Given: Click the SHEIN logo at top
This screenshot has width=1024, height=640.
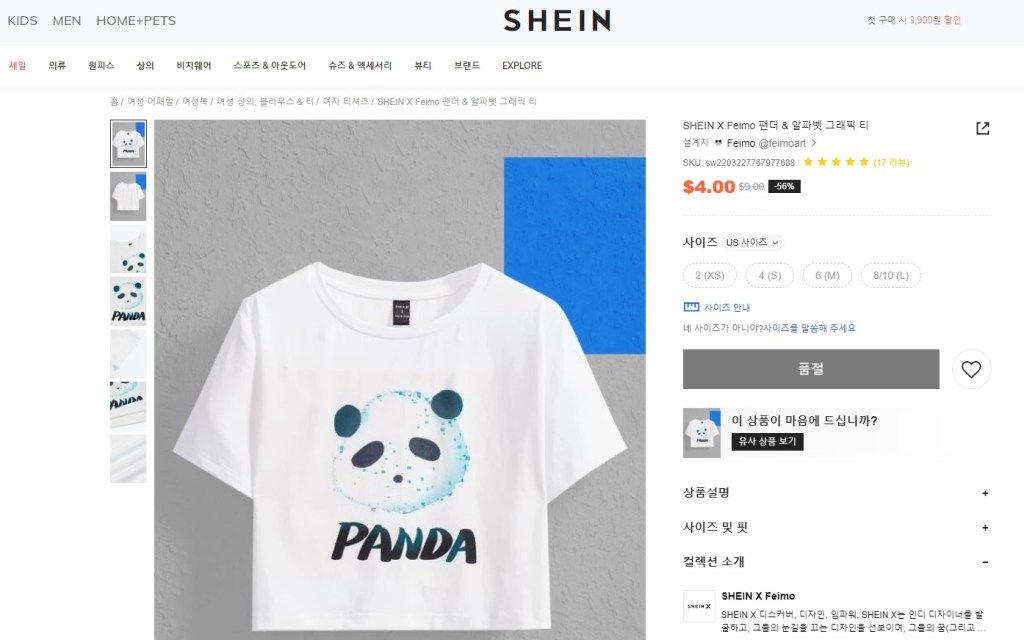Looking at the screenshot, I should pyautogui.click(x=557, y=20).
